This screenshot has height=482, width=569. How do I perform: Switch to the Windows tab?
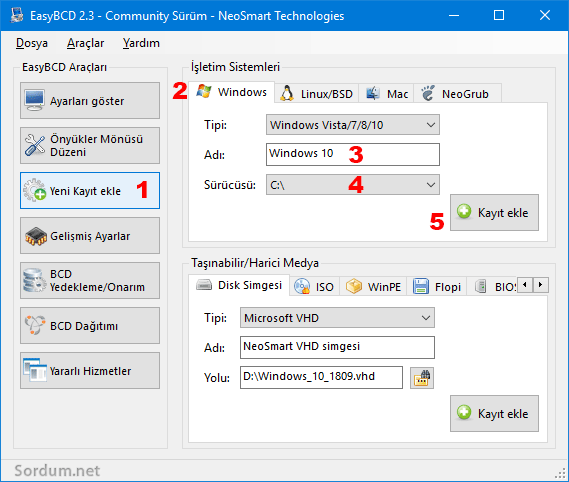(232, 92)
